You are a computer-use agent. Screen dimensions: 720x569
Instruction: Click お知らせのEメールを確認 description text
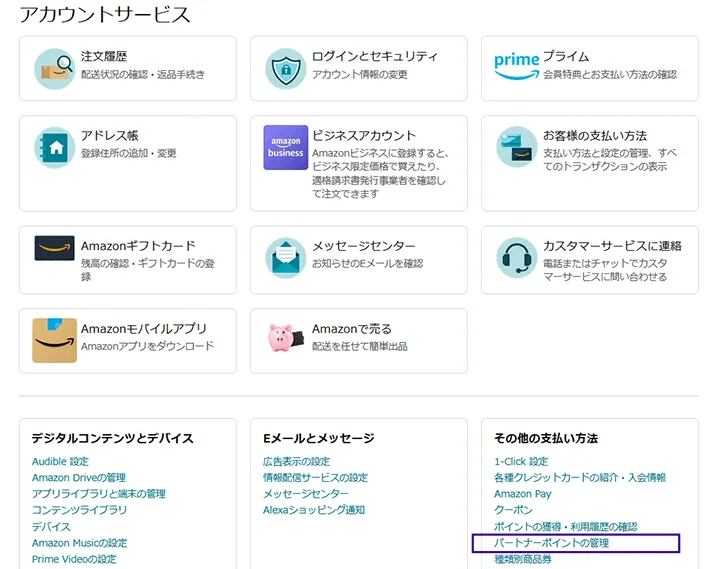[x=367, y=263]
